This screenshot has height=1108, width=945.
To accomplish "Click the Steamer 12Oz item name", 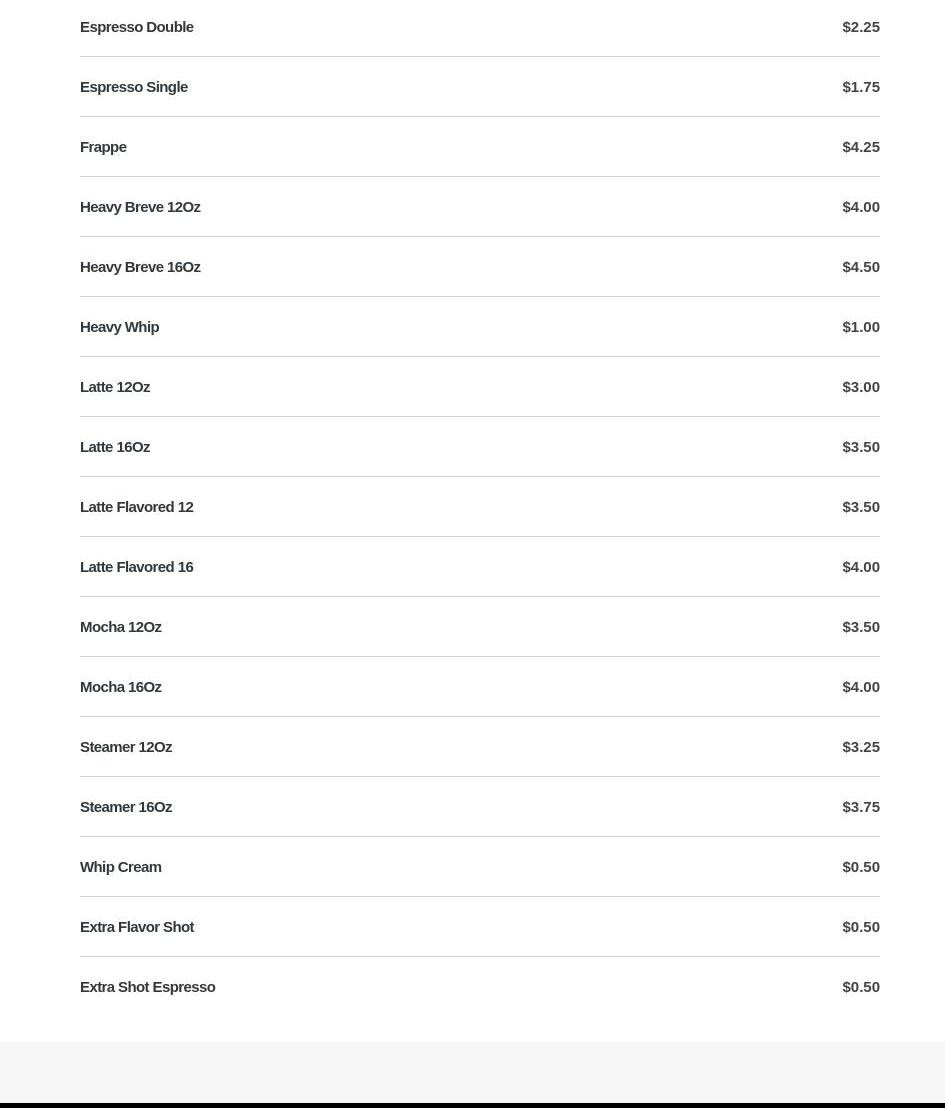I will click(126, 747).
